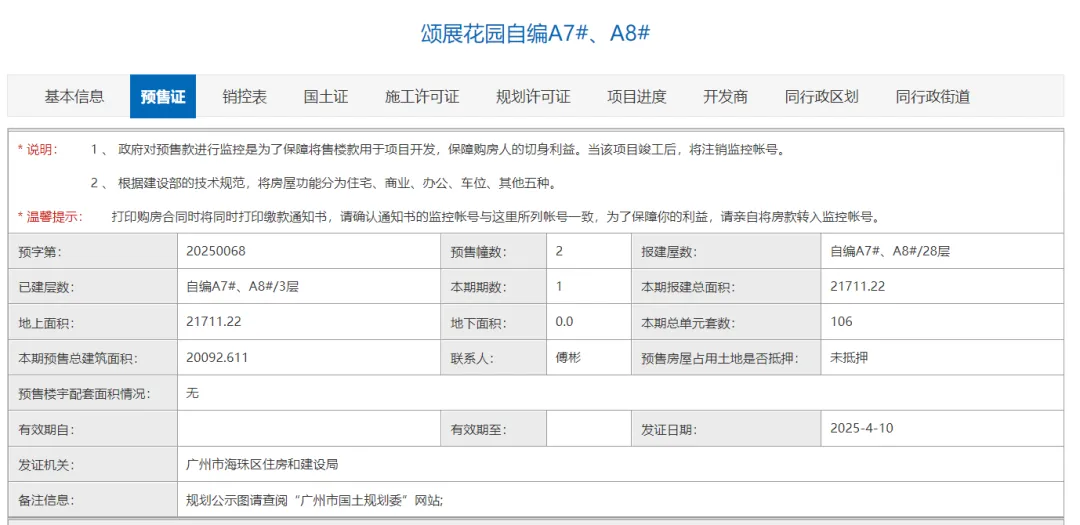Image resolution: width=1080 pixels, height=525 pixels.
Task: Click the red * 温馨提示 heading
Action: coord(50,217)
